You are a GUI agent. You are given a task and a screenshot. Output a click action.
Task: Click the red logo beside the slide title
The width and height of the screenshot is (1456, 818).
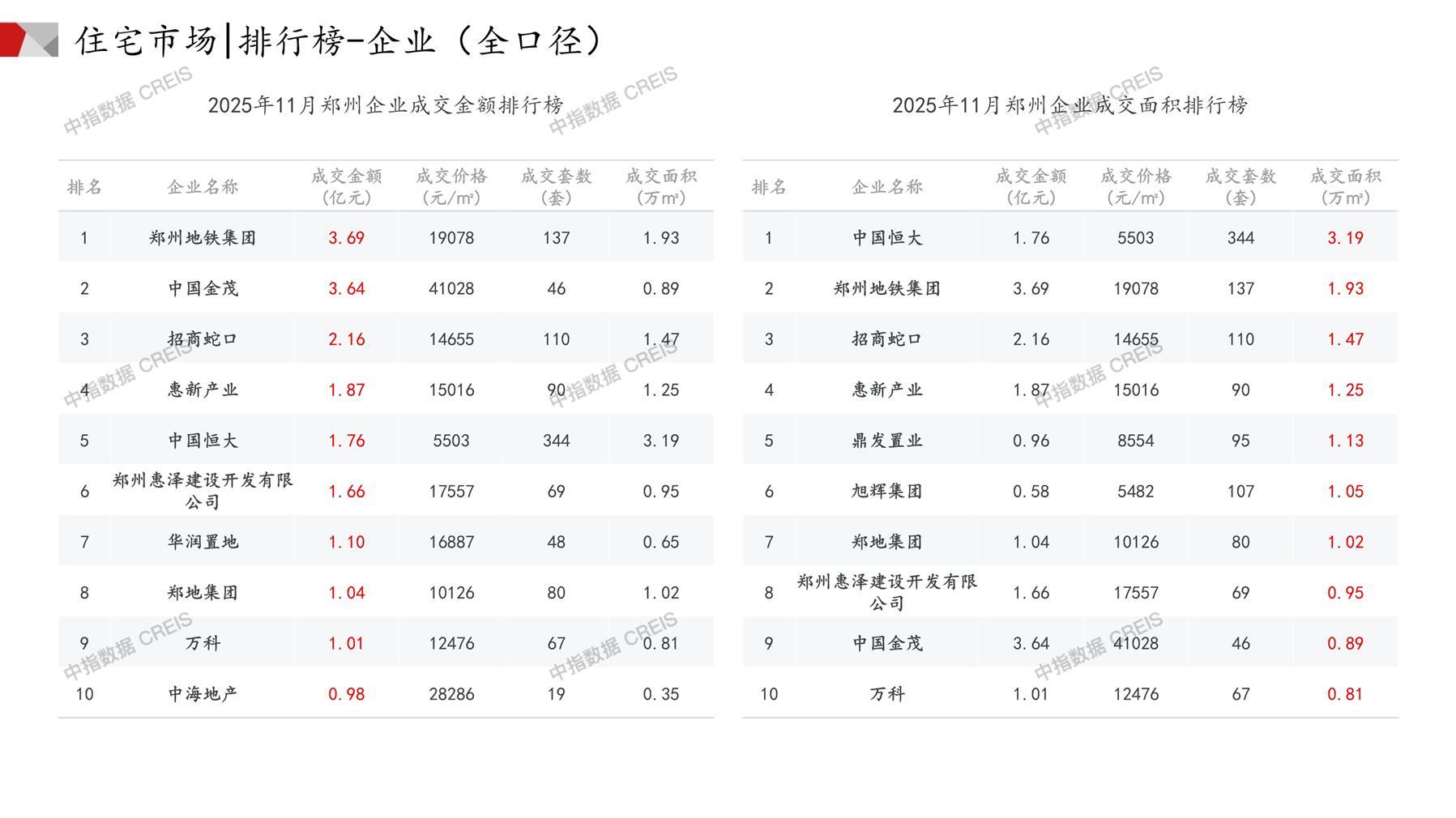coord(28,40)
